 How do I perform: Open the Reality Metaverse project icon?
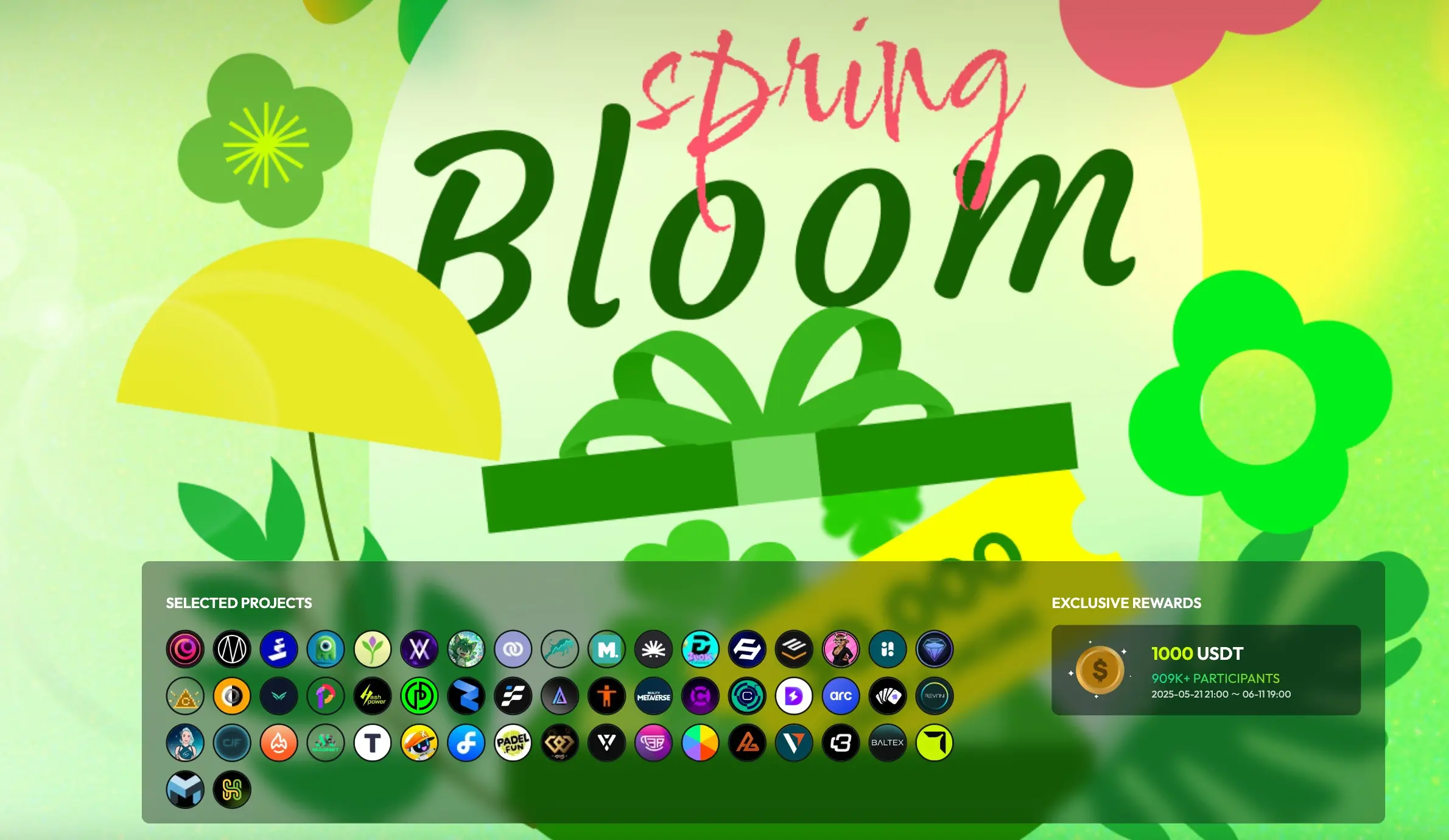click(x=653, y=696)
